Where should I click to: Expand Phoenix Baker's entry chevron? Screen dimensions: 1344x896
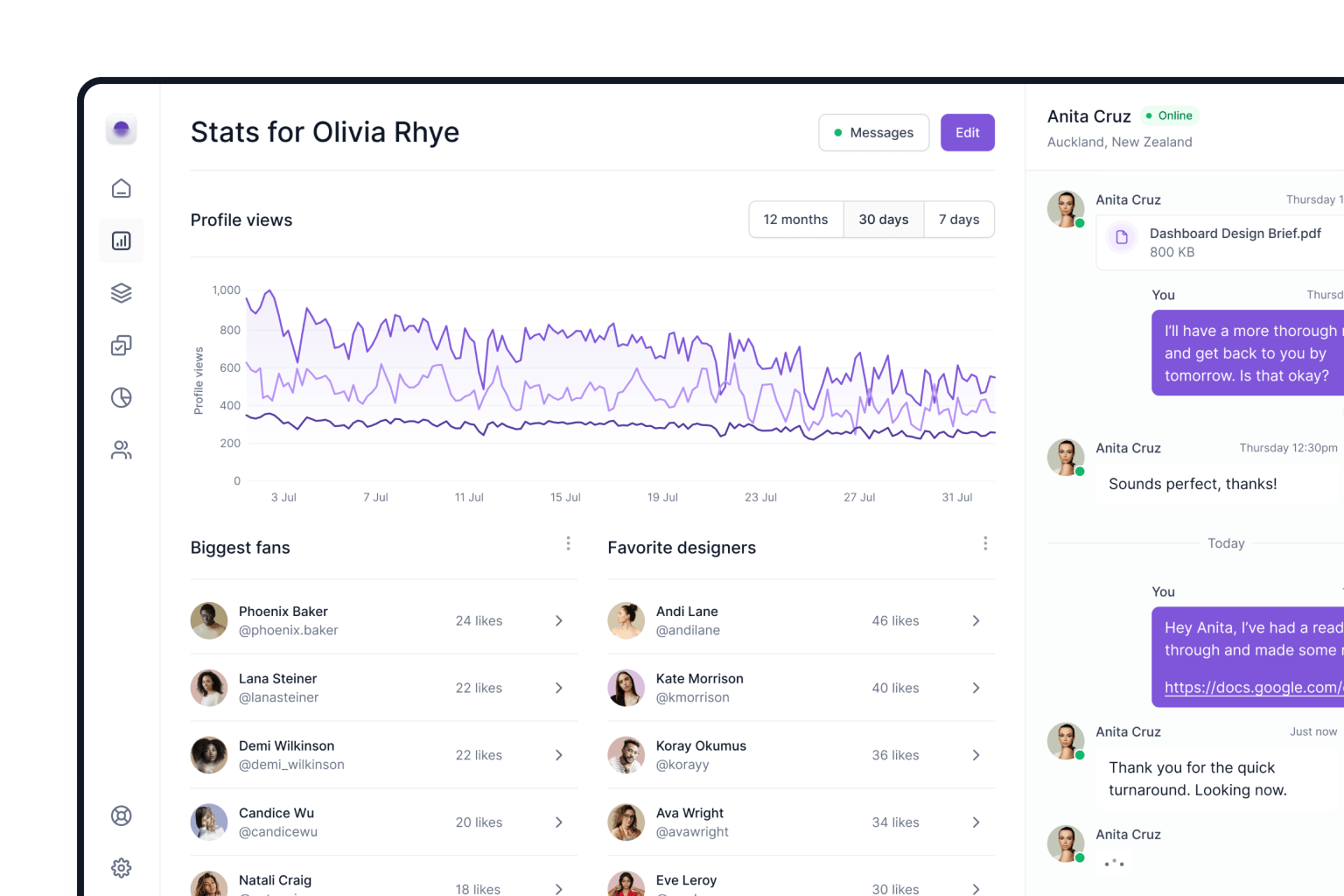tap(558, 620)
